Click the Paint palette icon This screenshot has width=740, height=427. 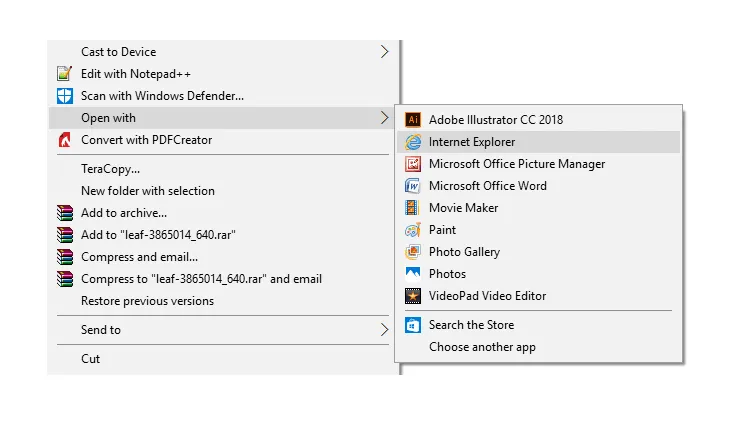pyautogui.click(x=413, y=230)
